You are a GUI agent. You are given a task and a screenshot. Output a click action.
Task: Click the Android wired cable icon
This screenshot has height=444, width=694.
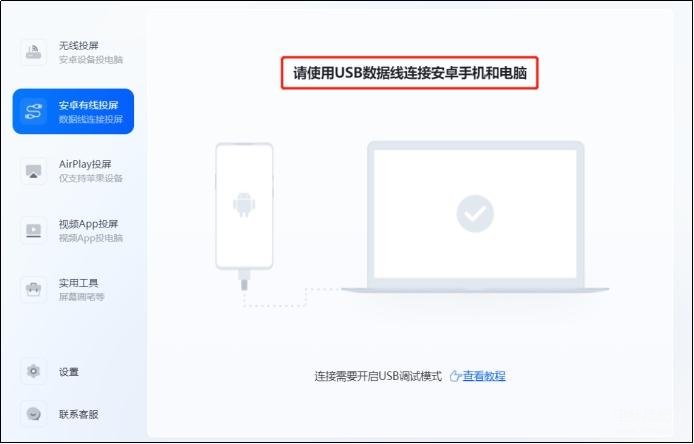click(34, 112)
